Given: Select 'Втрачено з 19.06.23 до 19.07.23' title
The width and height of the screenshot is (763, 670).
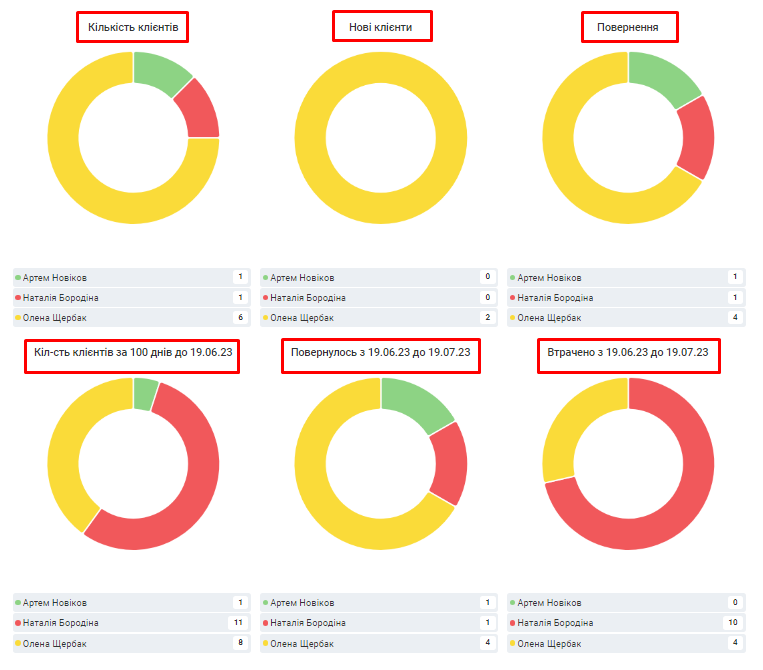Looking at the screenshot, I should (x=628, y=353).
